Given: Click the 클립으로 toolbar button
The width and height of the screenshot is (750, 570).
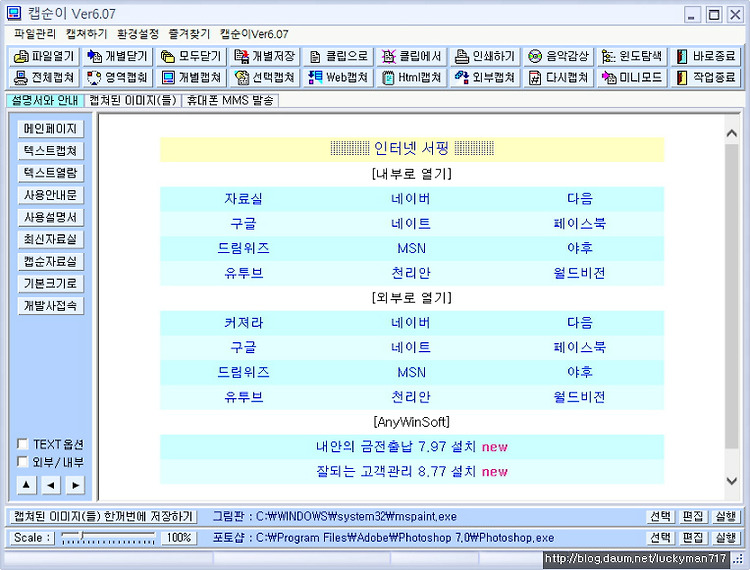Looking at the screenshot, I should tap(339, 56).
